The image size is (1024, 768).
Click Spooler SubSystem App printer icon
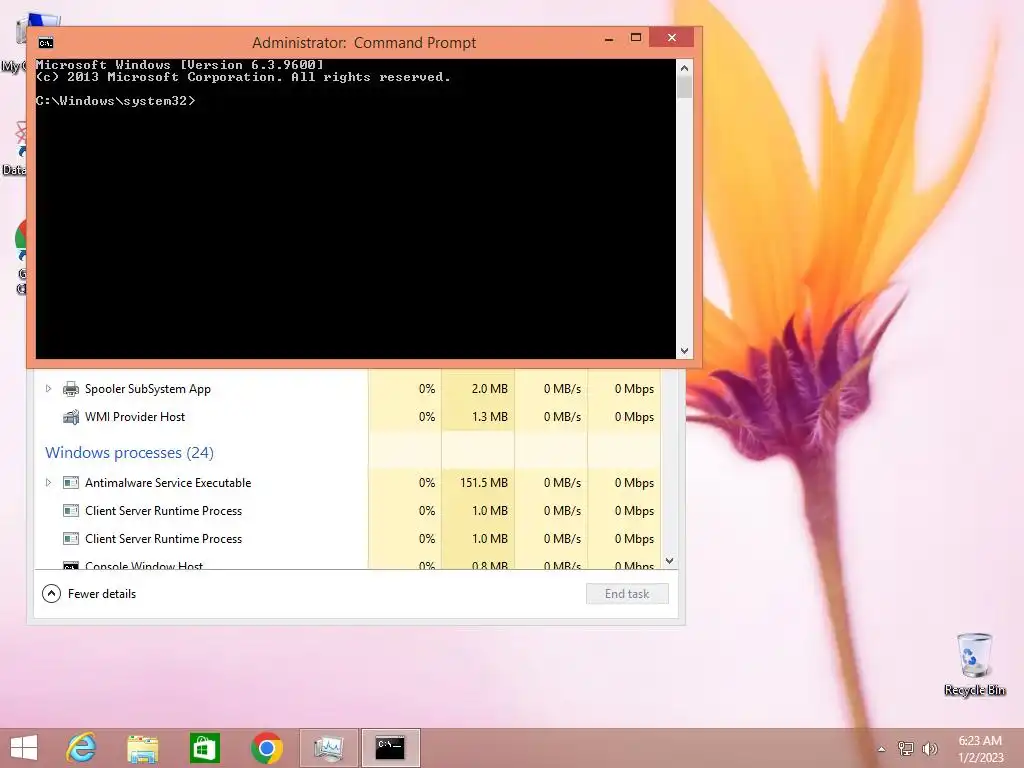click(71, 389)
